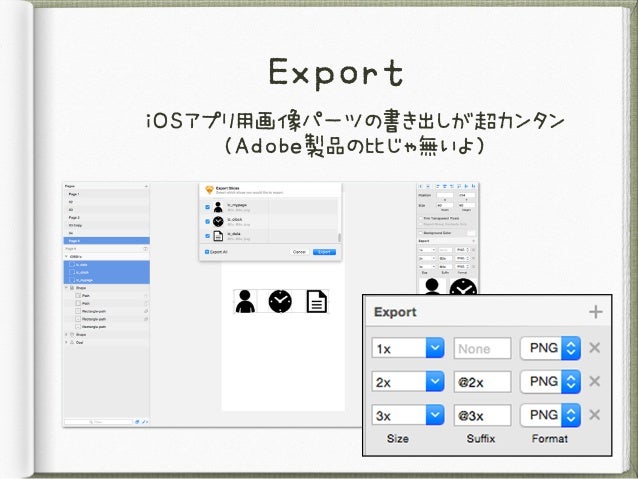Click the @2x suffix field

pos(482,381)
